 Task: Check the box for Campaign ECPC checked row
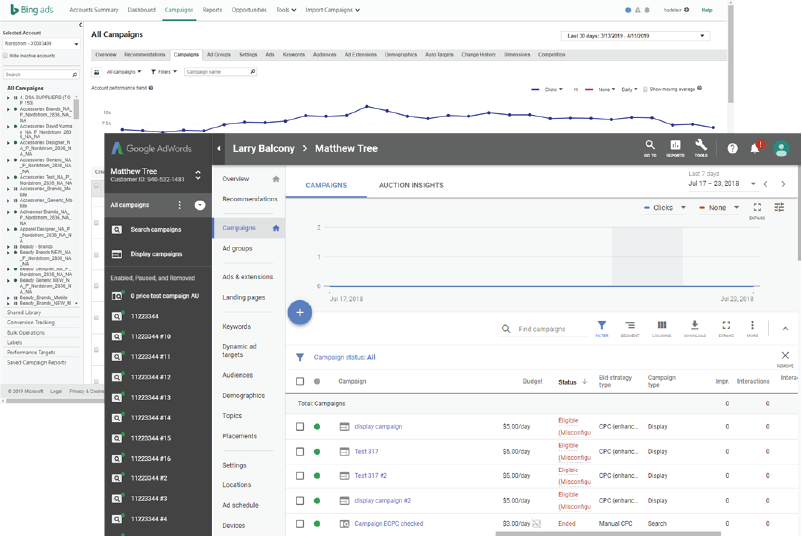pos(300,524)
